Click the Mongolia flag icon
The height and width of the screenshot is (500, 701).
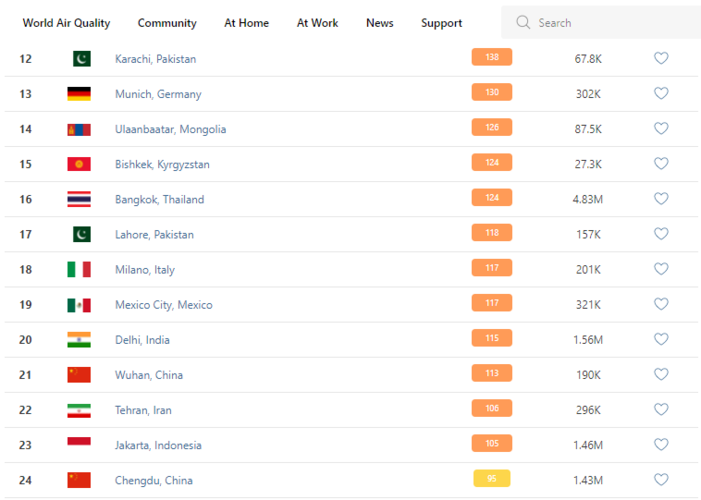79,129
